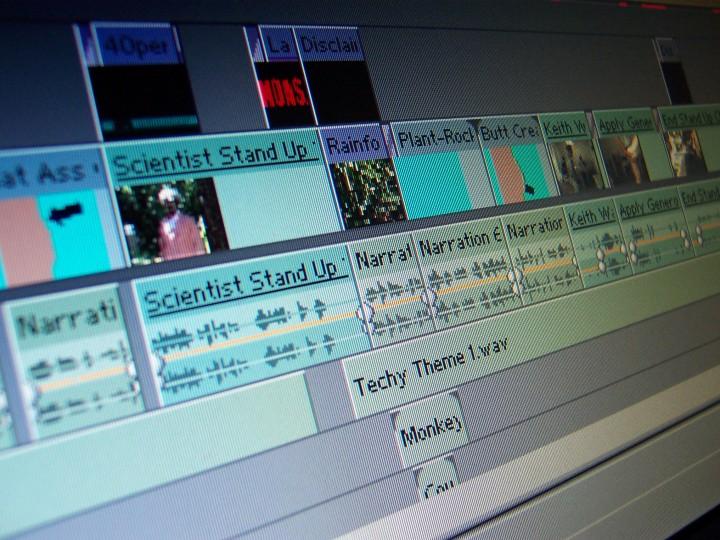Select the "Rainfo" clip's rainforest thumbnail
The image size is (720, 540).
point(368,192)
